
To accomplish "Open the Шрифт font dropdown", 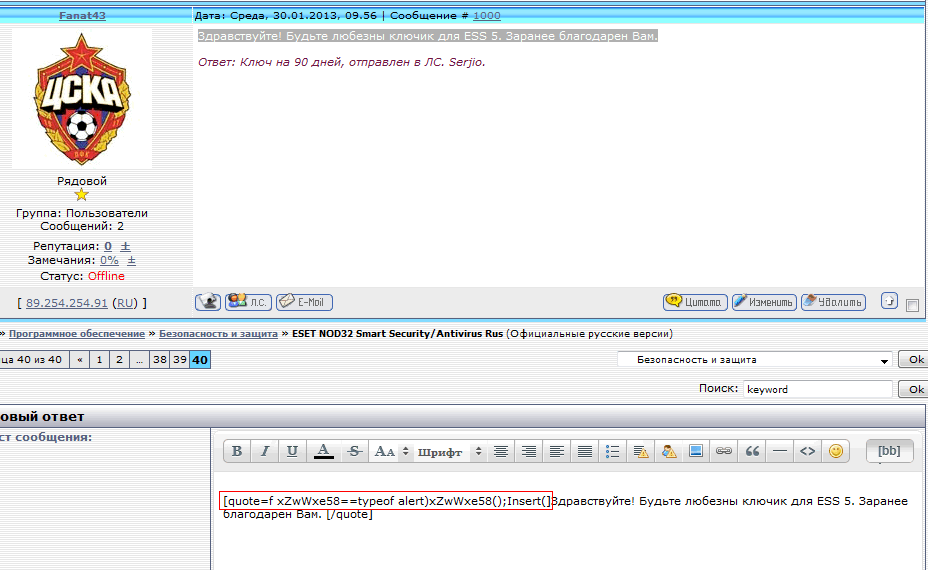I will (x=449, y=451).
